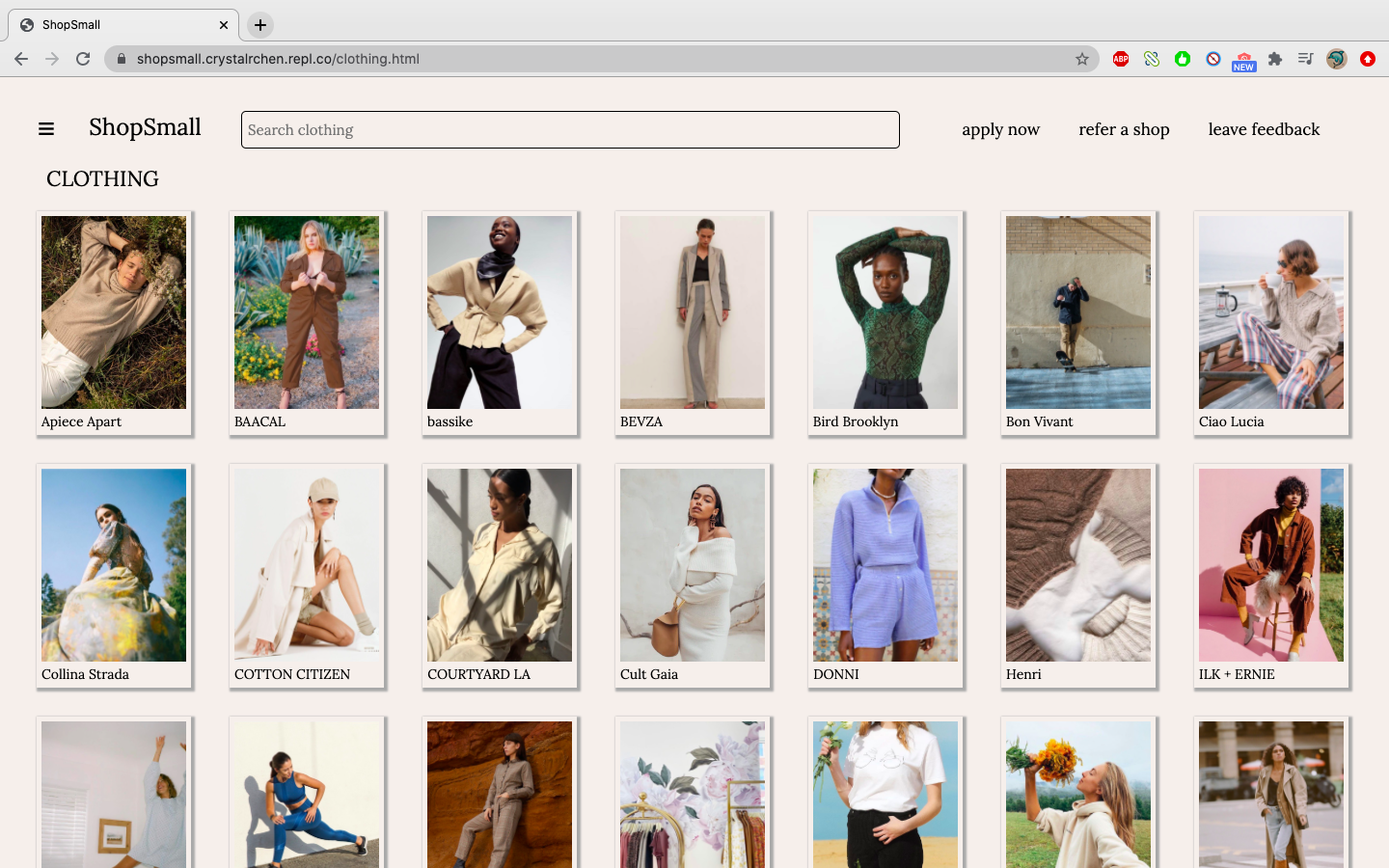Open the blue blocked-circle extension icon
The image size is (1389, 868).
pyautogui.click(x=1213, y=59)
